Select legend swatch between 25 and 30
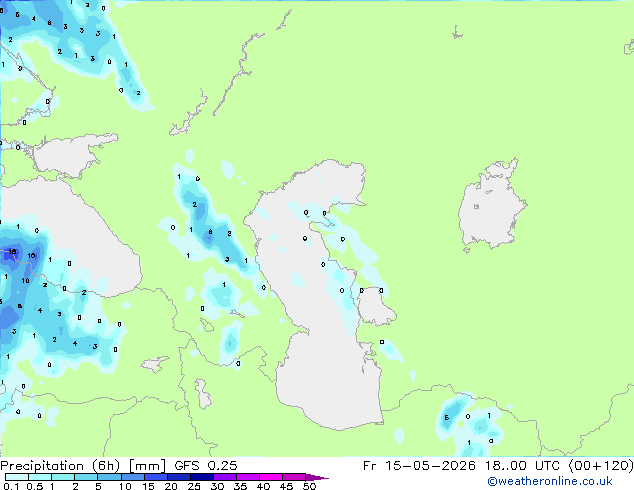The height and width of the screenshot is (490, 634). [x=202, y=477]
